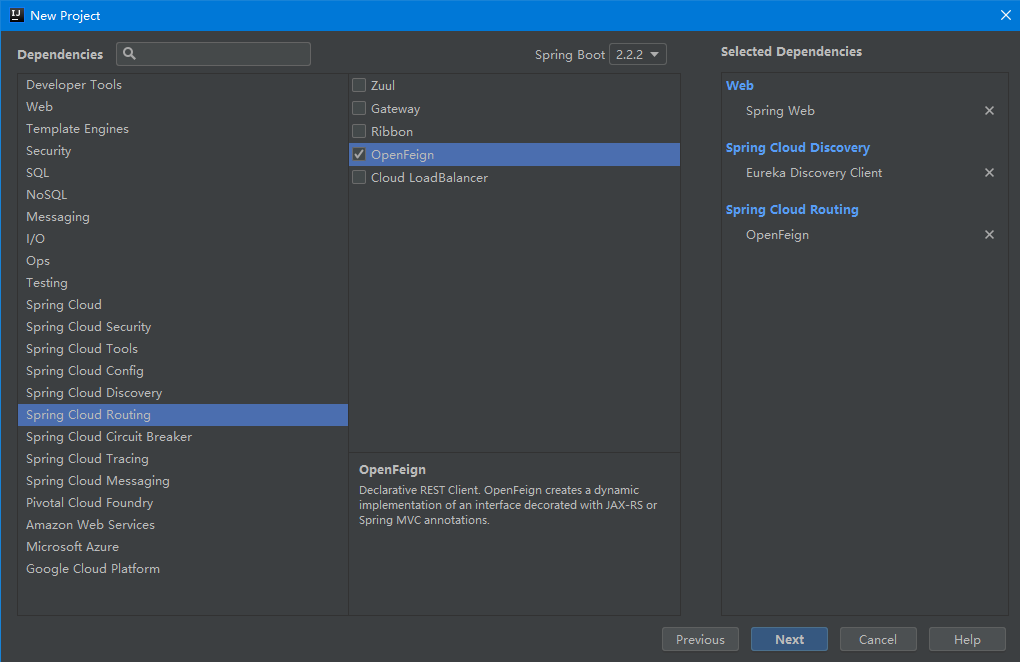1020x662 pixels.
Task: Close the New Project dialog
Action: [x=1005, y=15]
